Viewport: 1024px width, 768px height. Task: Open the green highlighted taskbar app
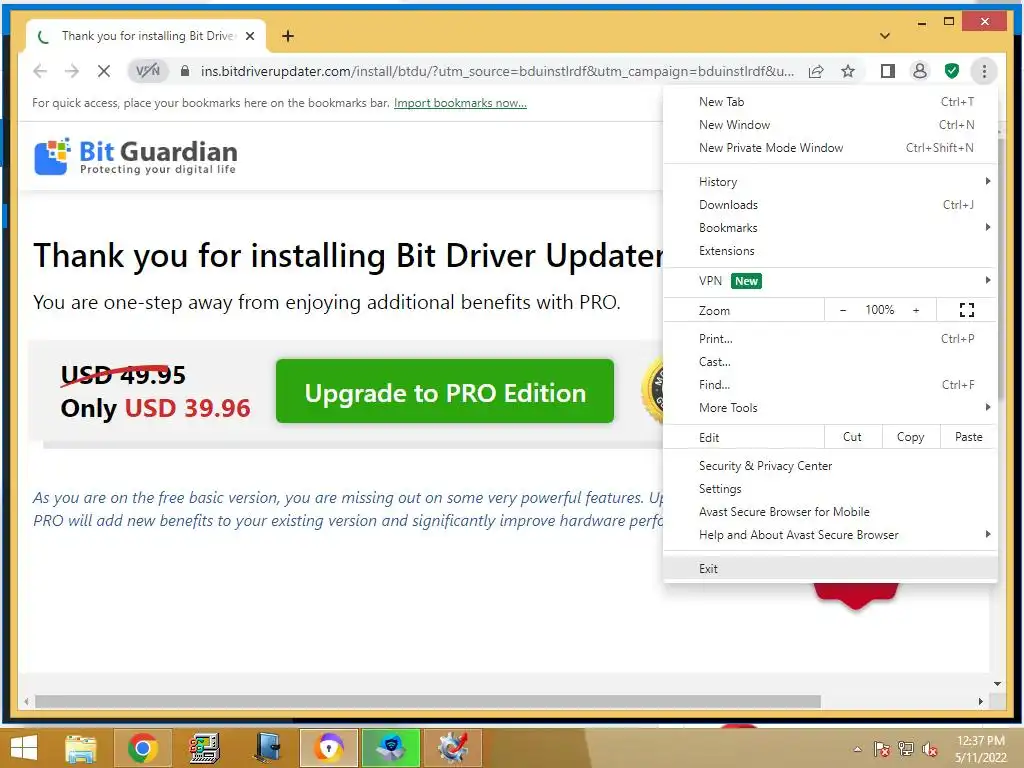391,748
